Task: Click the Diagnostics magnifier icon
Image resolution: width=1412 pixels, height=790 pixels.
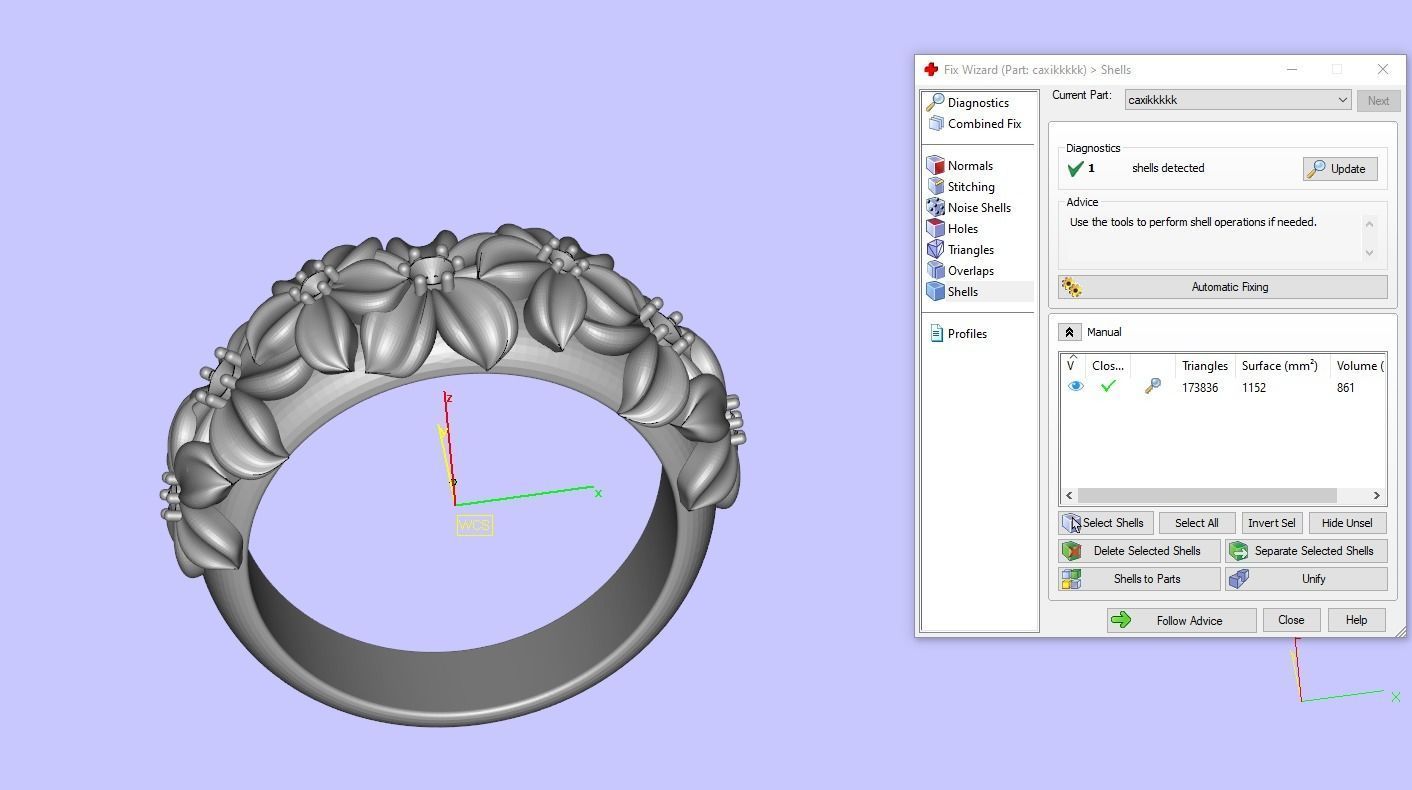Action: tap(935, 103)
